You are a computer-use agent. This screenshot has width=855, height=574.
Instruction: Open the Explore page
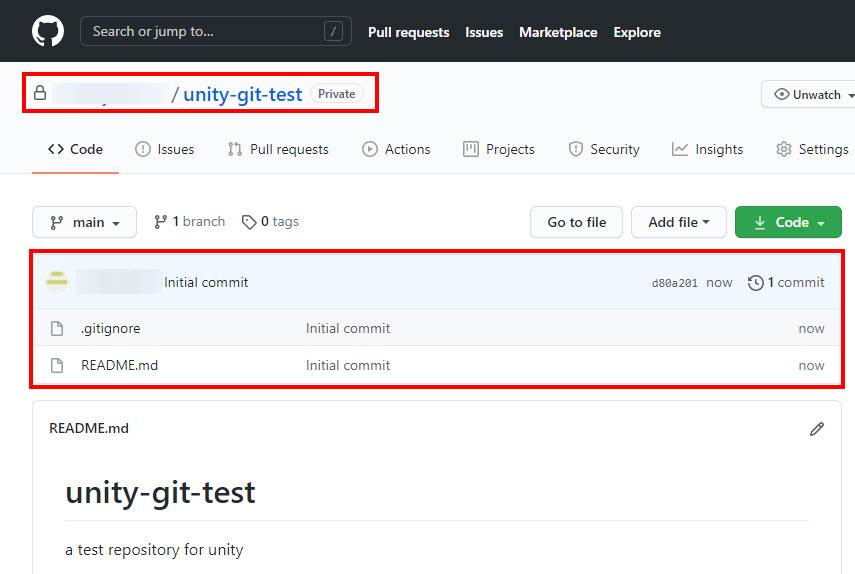[637, 32]
